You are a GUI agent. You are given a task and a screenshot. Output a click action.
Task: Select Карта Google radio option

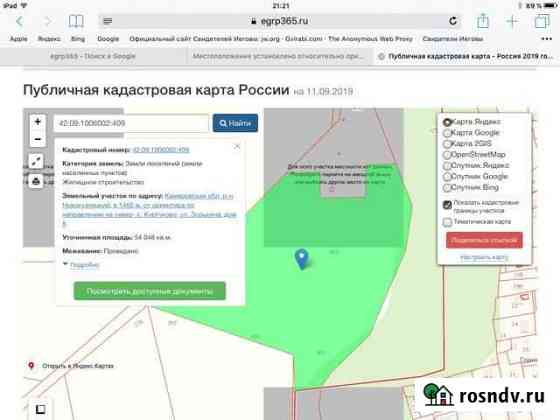click(x=447, y=133)
